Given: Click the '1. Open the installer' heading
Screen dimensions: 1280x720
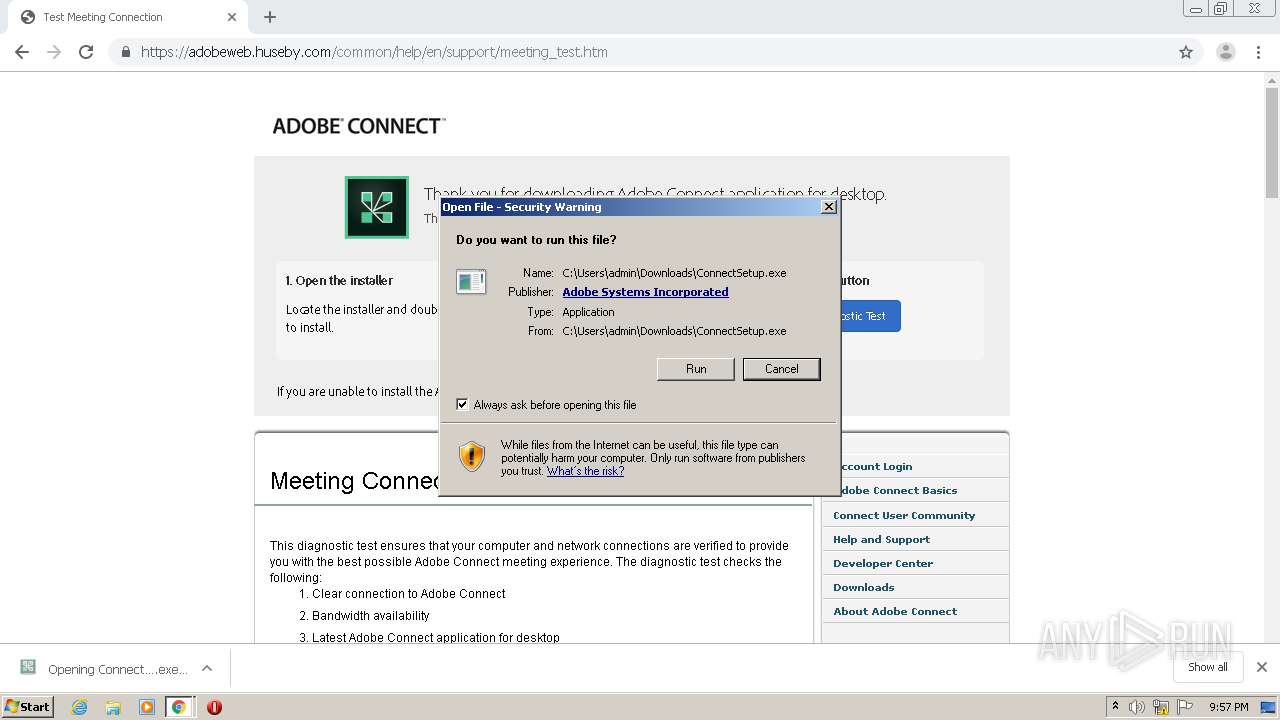Looking at the screenshot, I should [339, 281].
